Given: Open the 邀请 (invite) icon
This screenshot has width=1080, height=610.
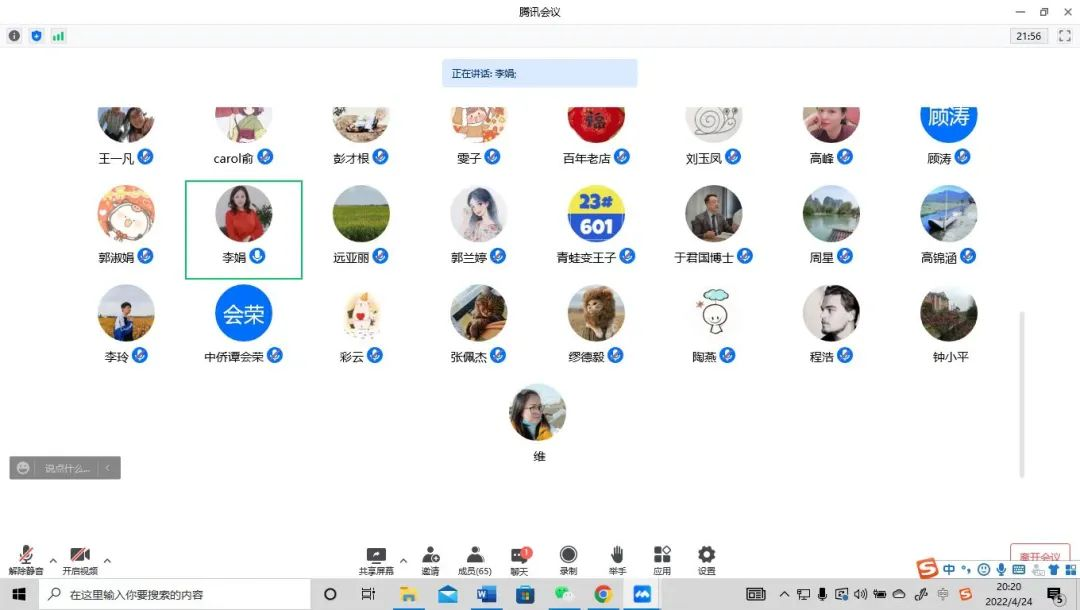Looking at the screenshot, I should point(430,557).
